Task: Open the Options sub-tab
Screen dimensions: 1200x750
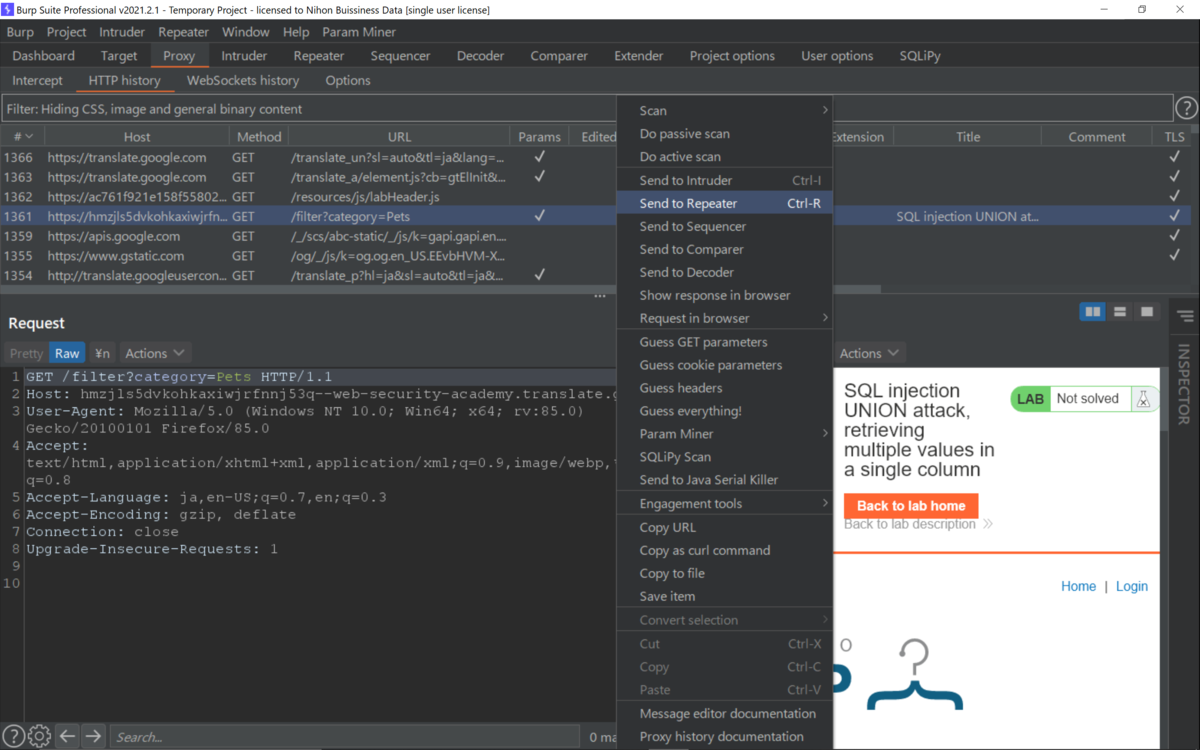Action: pyautogui.click(x=348, y=80)
